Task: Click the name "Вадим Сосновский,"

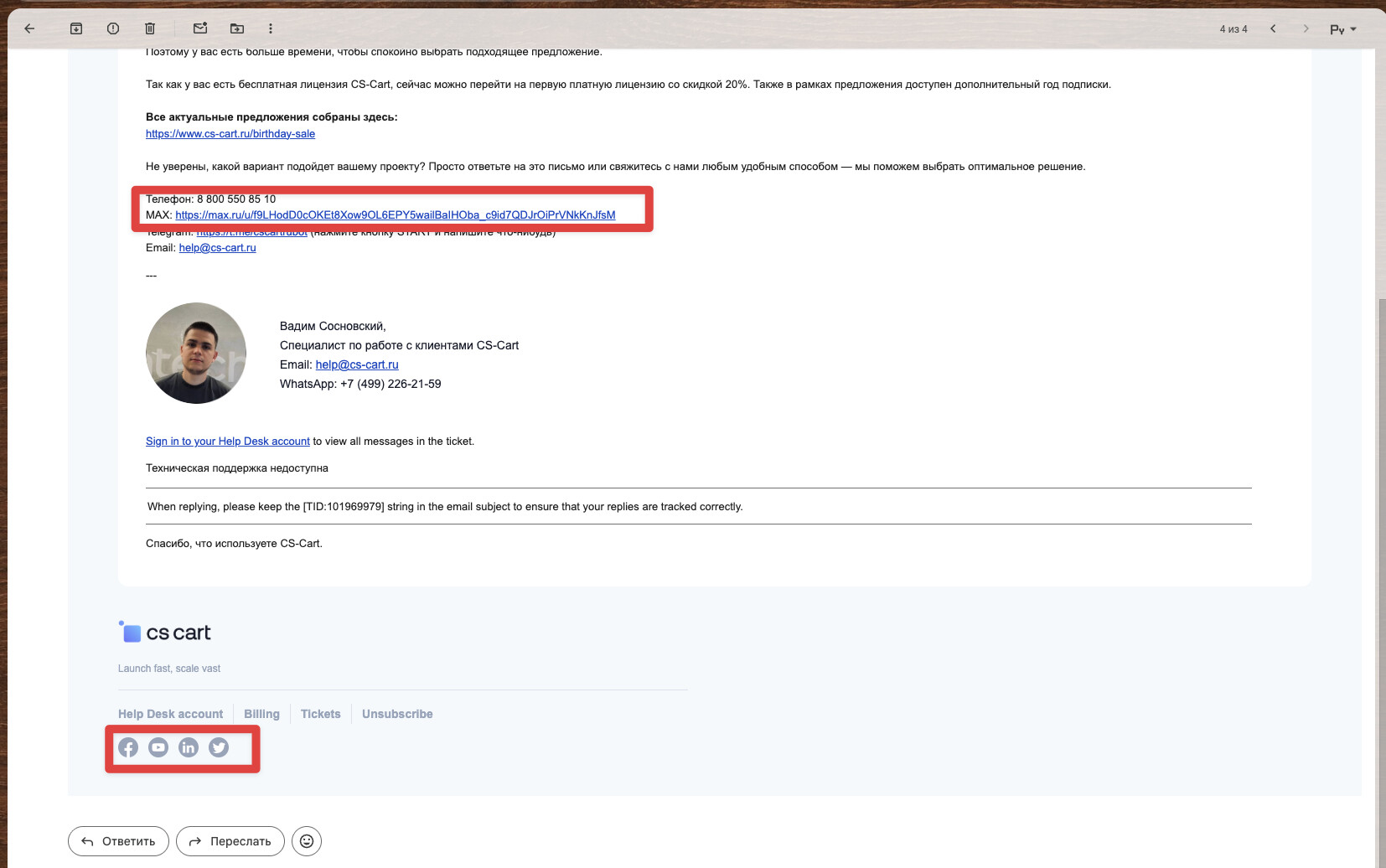Action: click(333, 326)
